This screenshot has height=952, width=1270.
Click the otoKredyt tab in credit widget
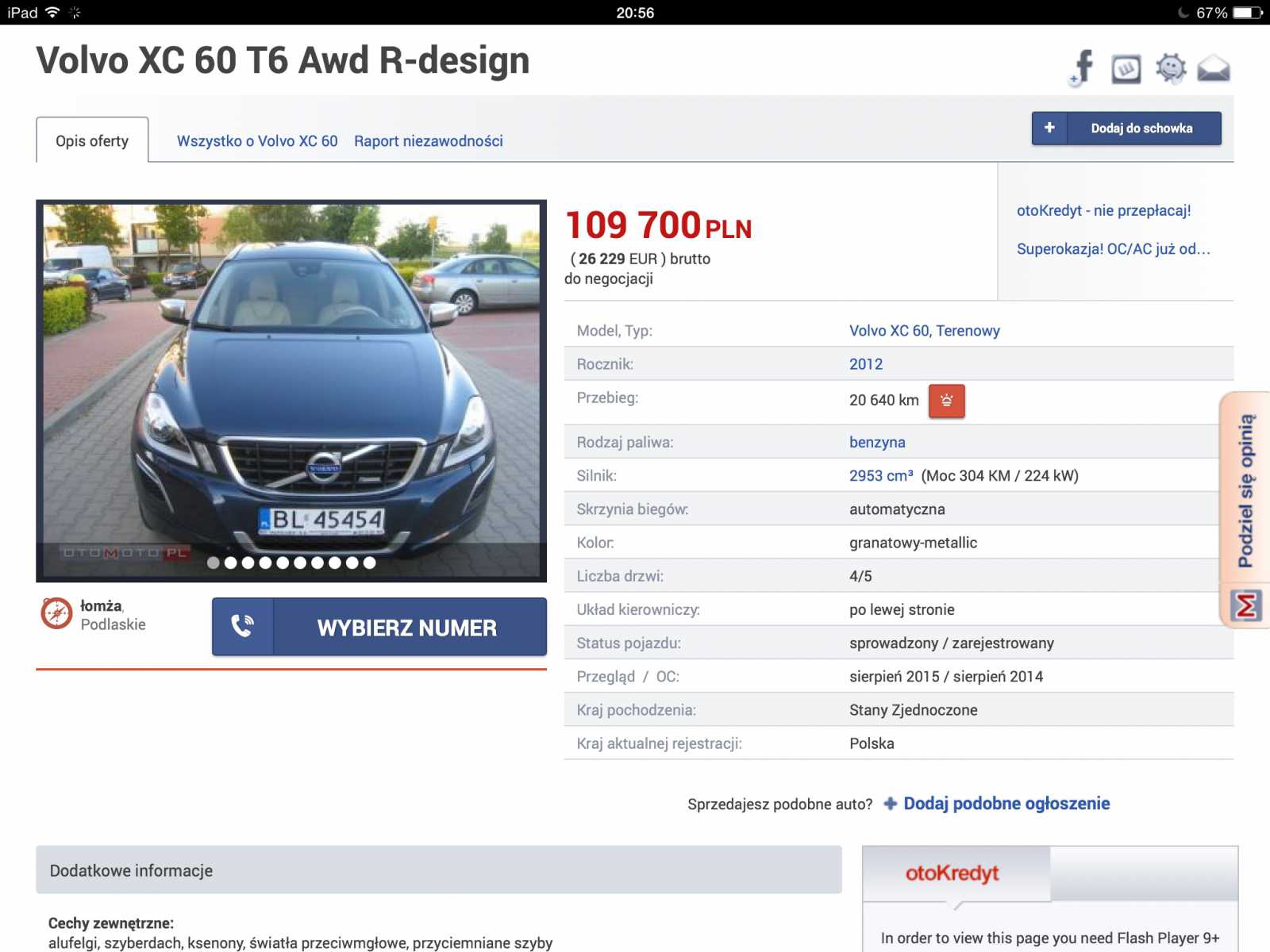(956, 873)
